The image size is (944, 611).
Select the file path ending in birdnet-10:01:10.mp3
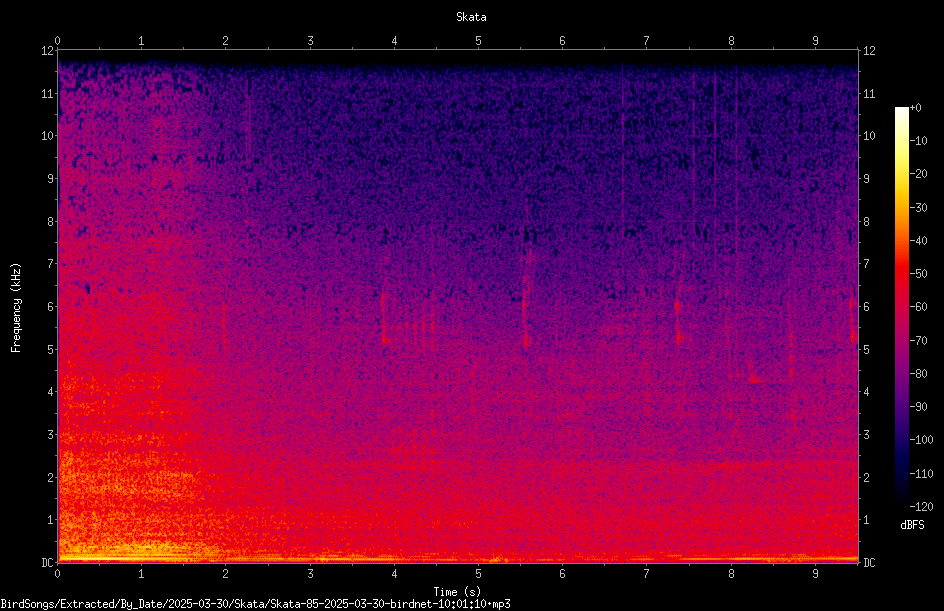(255, 604)
